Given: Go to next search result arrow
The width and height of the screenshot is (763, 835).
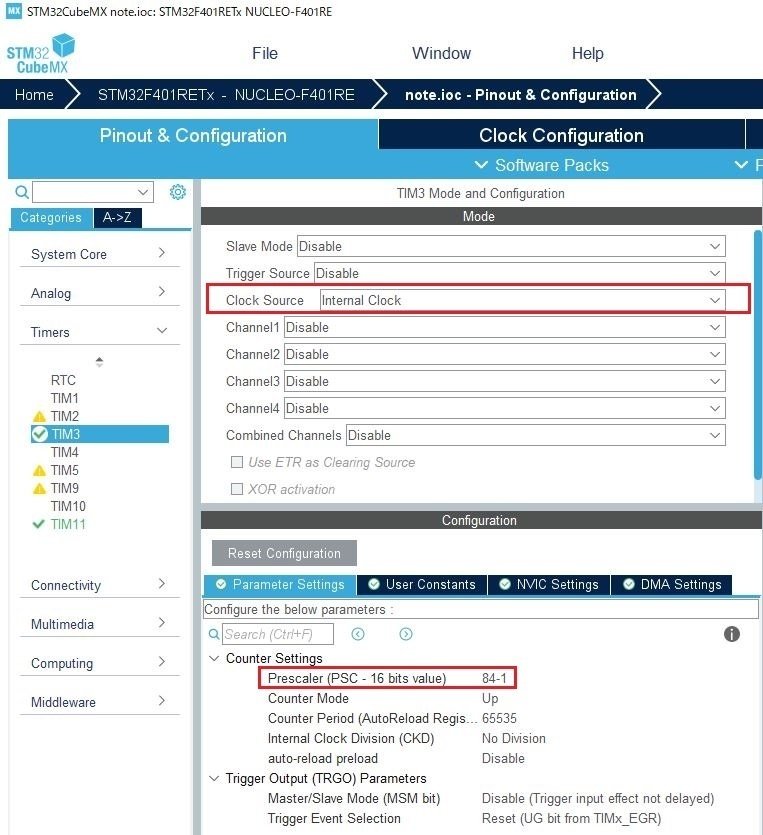Looking at the screenshot, I should (x=406, y=634).
